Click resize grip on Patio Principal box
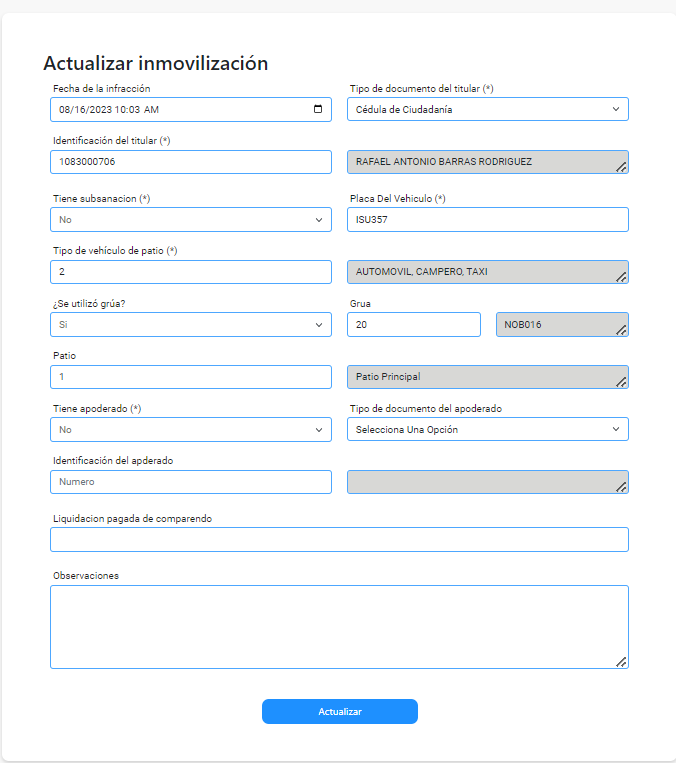 tap(621, 382)
